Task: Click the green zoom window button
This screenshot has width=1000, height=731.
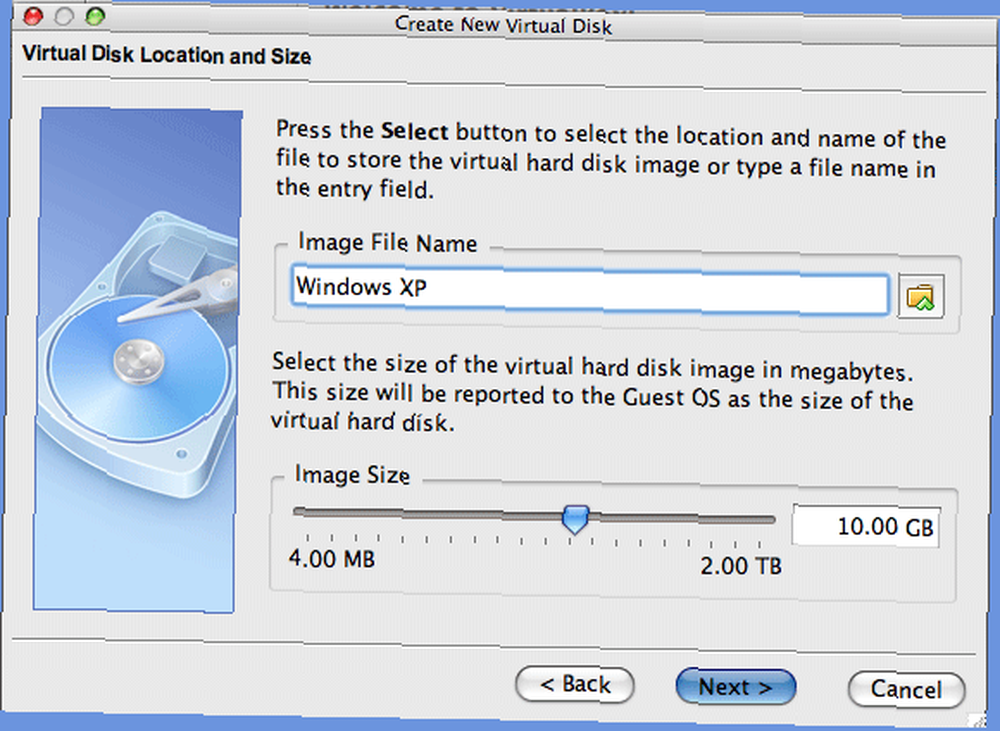Action: tap(95, 16)
